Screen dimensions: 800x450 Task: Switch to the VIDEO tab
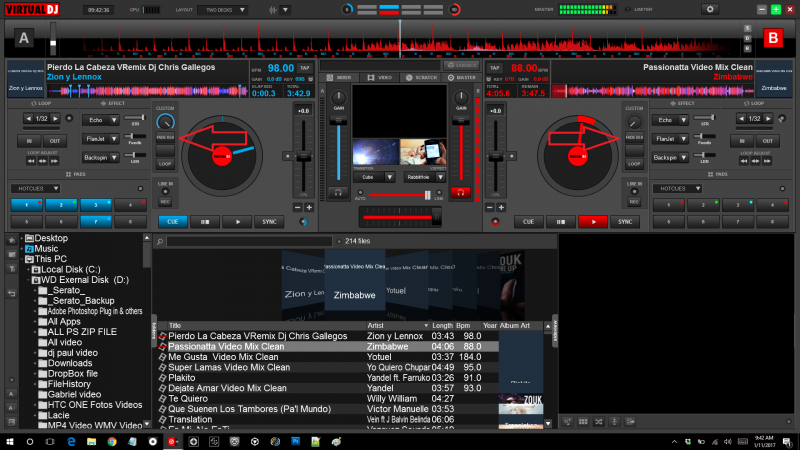point(380,78)
